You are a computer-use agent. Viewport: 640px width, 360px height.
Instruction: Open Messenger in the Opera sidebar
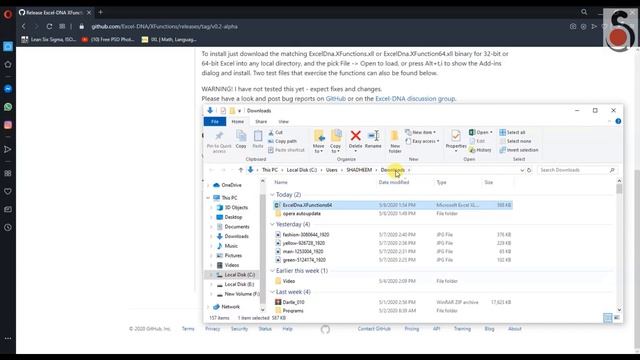coord(8,89)
